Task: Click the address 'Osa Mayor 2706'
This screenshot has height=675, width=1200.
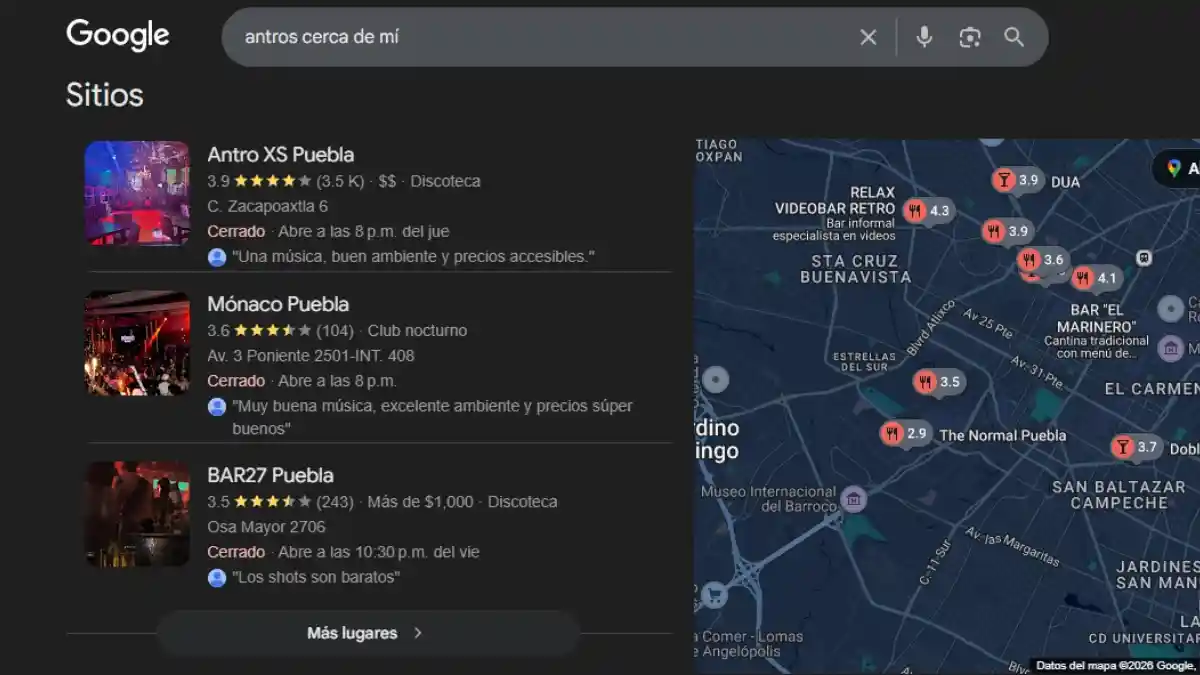Action: click(266, 527)
